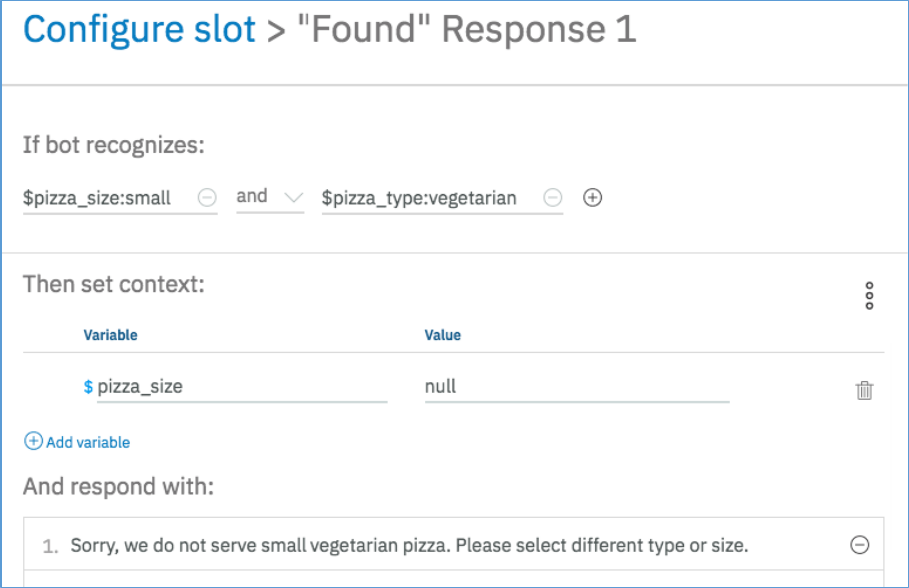Click the Configure slot breadcrumb link

point(139,30)
